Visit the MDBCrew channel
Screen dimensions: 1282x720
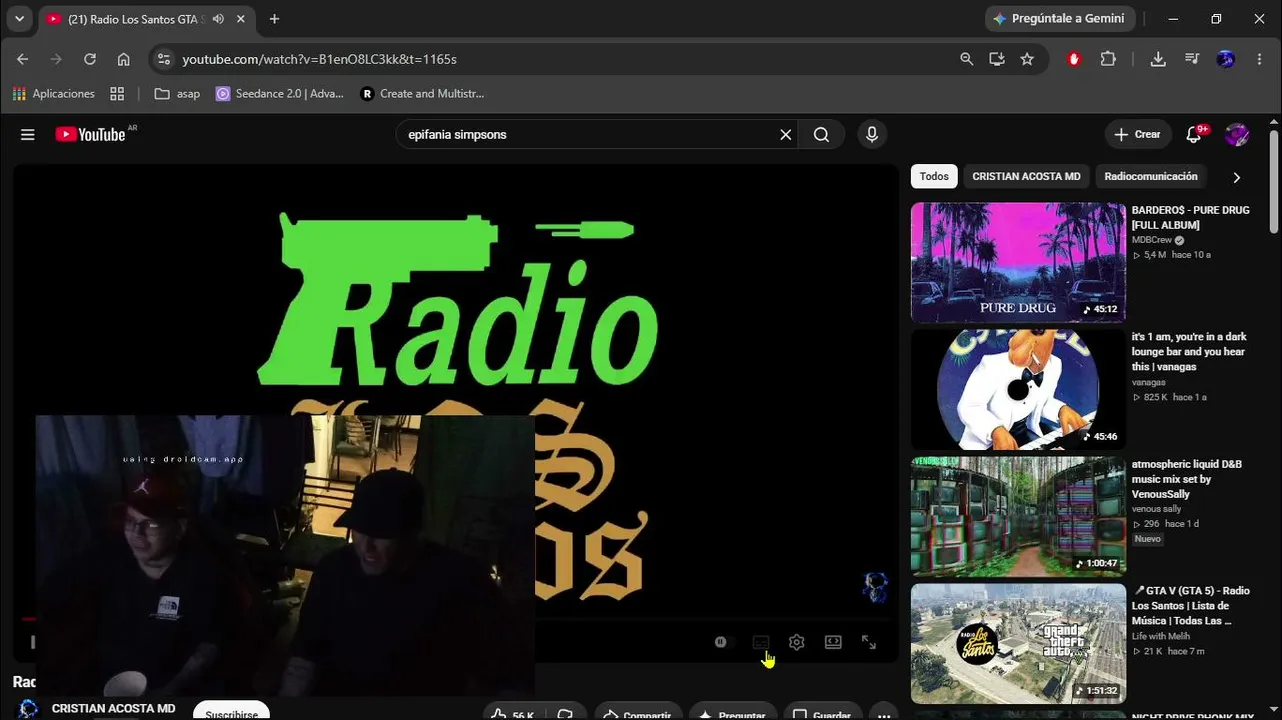[1152, 240]
